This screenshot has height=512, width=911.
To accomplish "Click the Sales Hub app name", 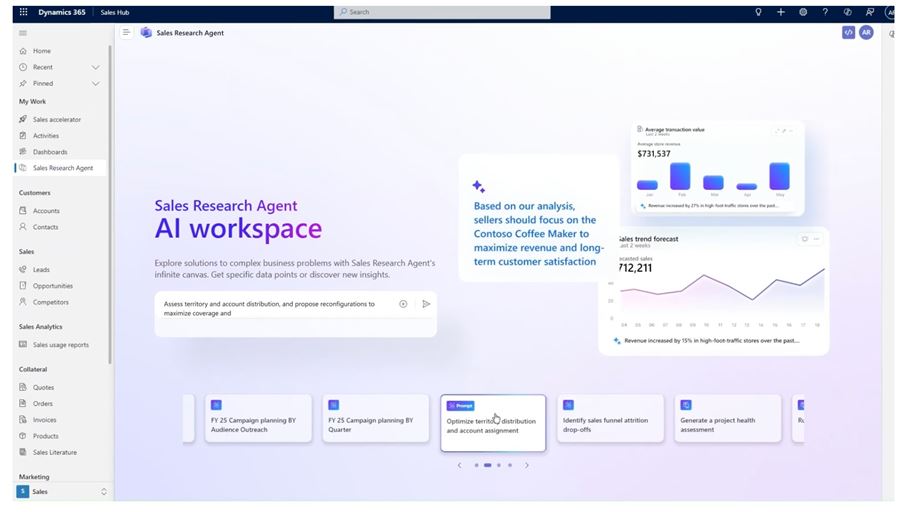I will click(115, 12).
